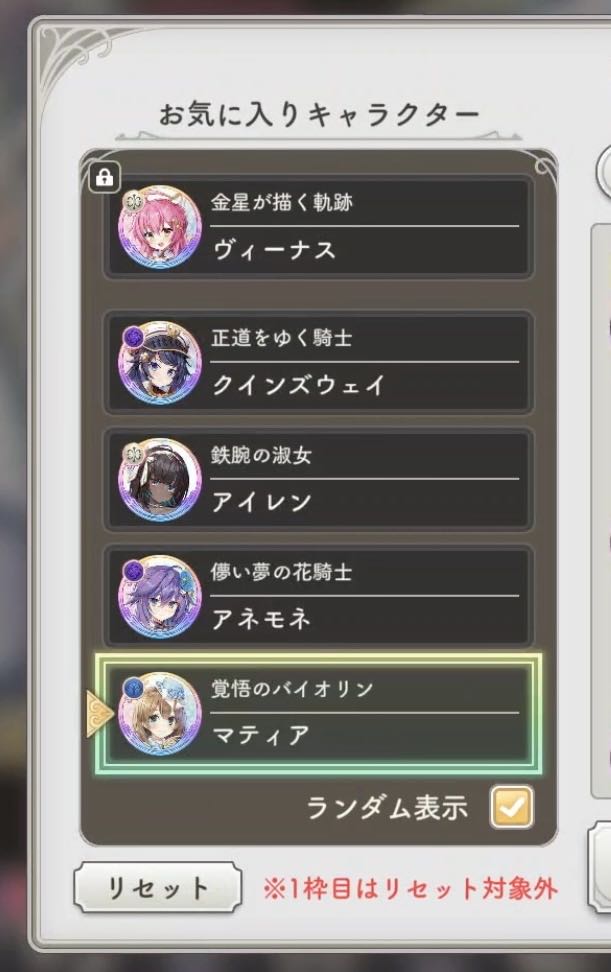The image size is (611, 972).
Task: Click the ランダム表示 label
Action: click(387, 808)
